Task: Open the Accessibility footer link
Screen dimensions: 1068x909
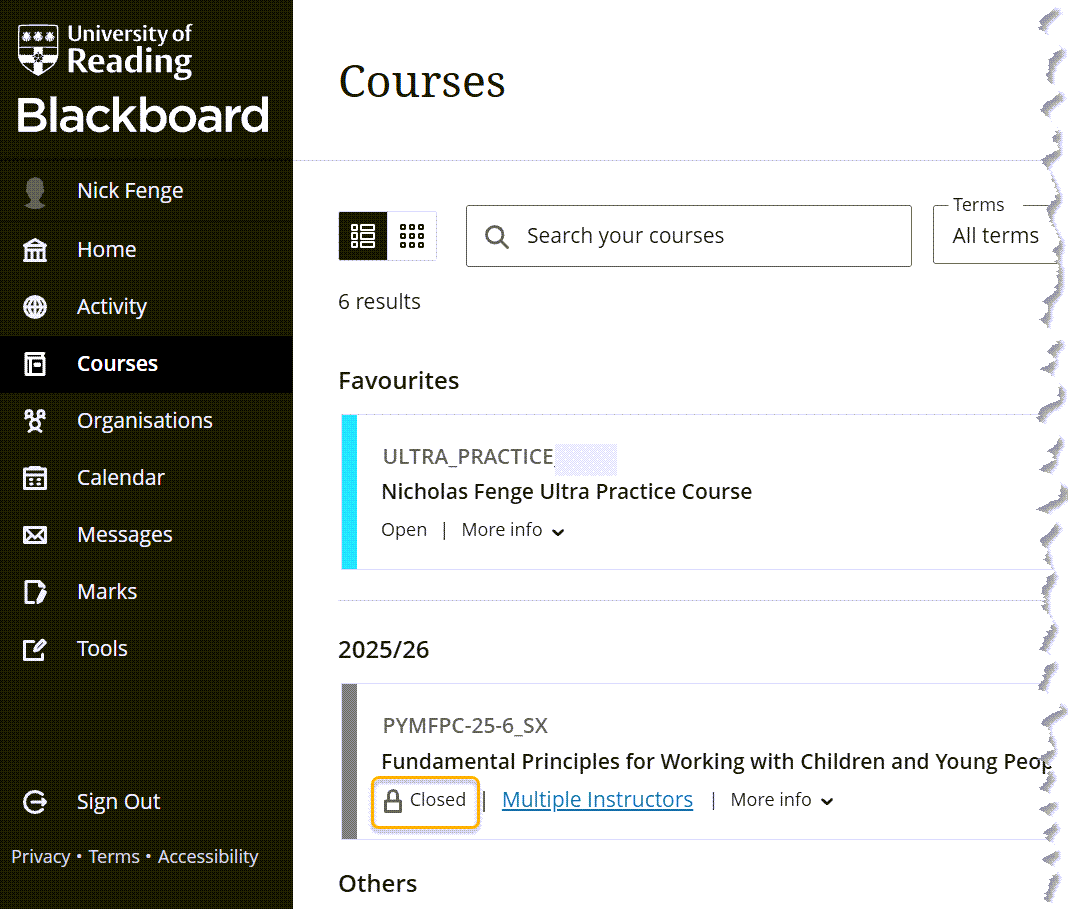Action: pyautogui.click(x=208, y=857)
